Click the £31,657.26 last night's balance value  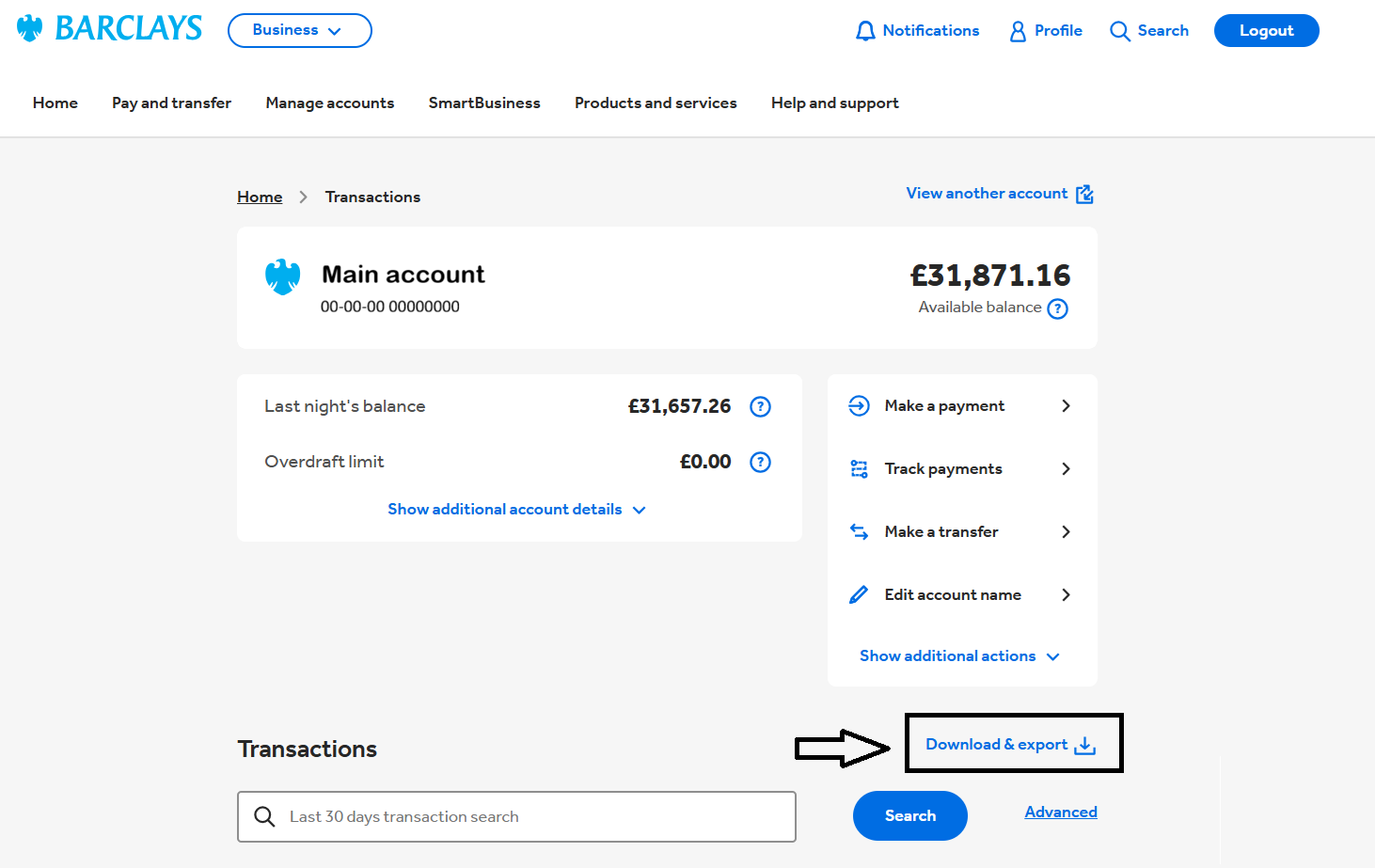pyautogui.click(x=679, y=406)
